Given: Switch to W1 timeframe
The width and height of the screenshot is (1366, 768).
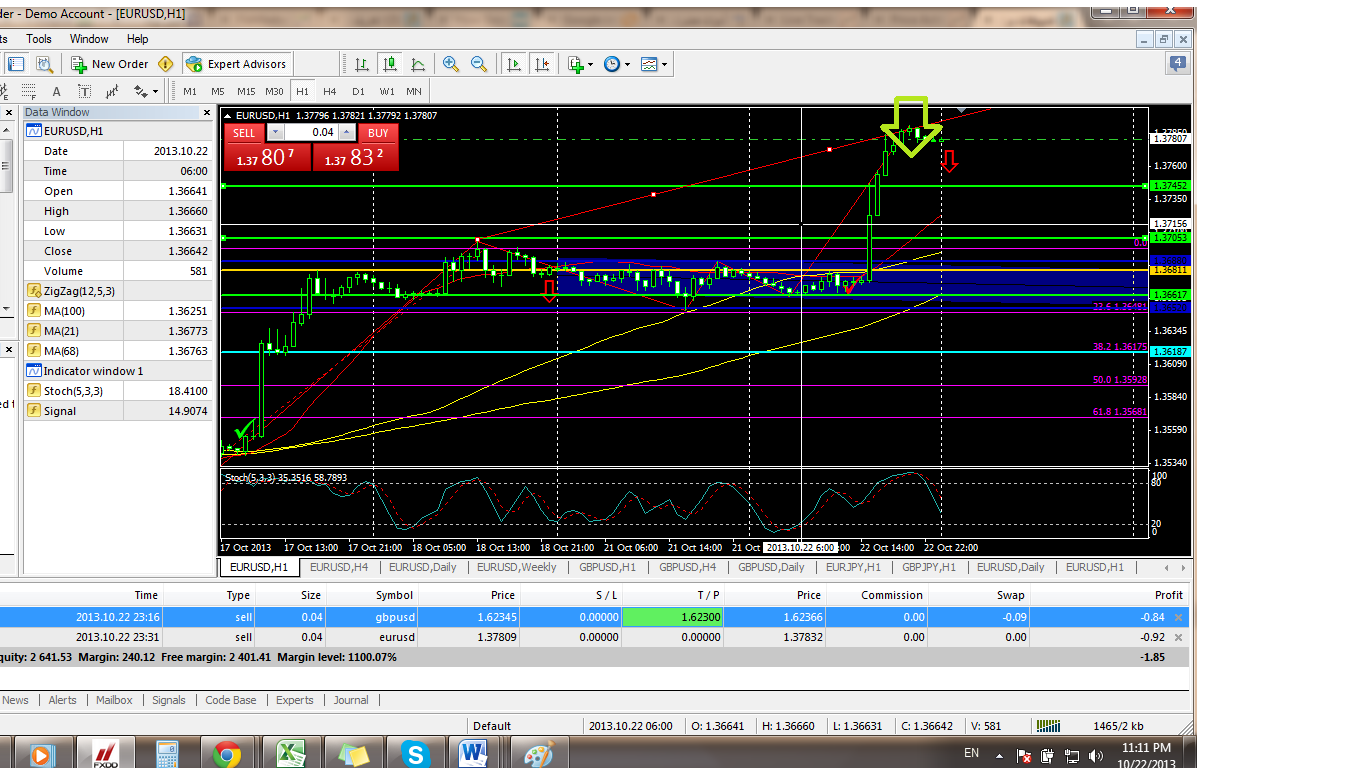Looking at the screenshot, I should [x=386, y=91].
